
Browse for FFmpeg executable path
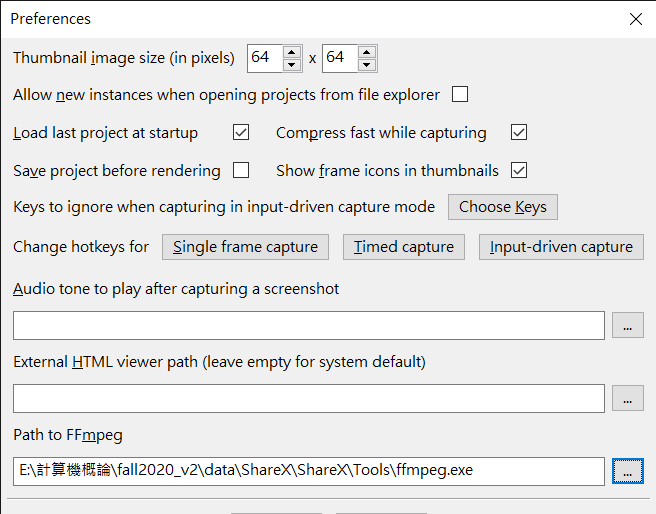pyautogui.click(x=628, y=471)
